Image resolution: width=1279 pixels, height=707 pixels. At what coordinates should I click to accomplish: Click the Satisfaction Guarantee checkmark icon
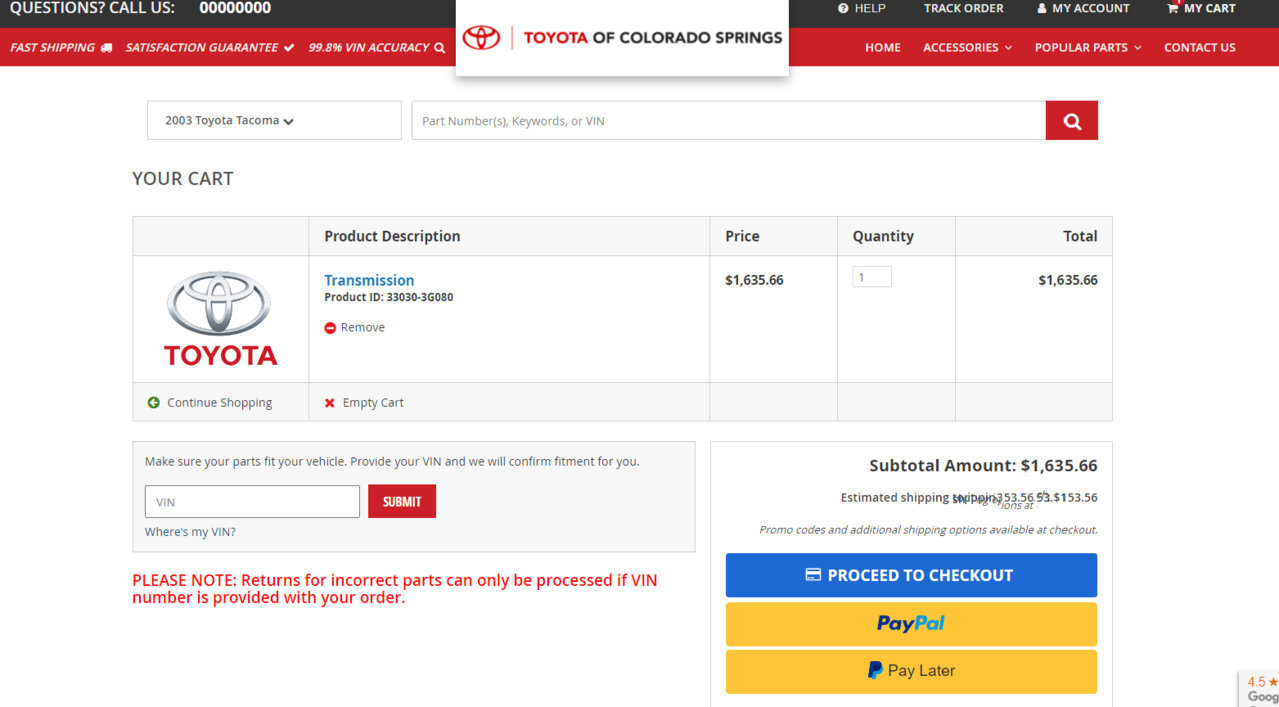point(289,47)
